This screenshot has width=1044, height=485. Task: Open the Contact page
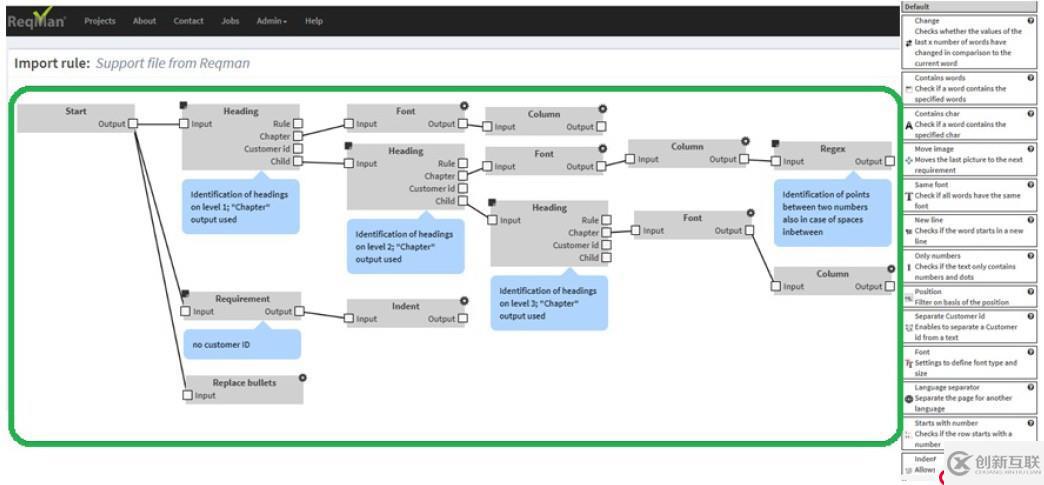click(x=188, y=21)
